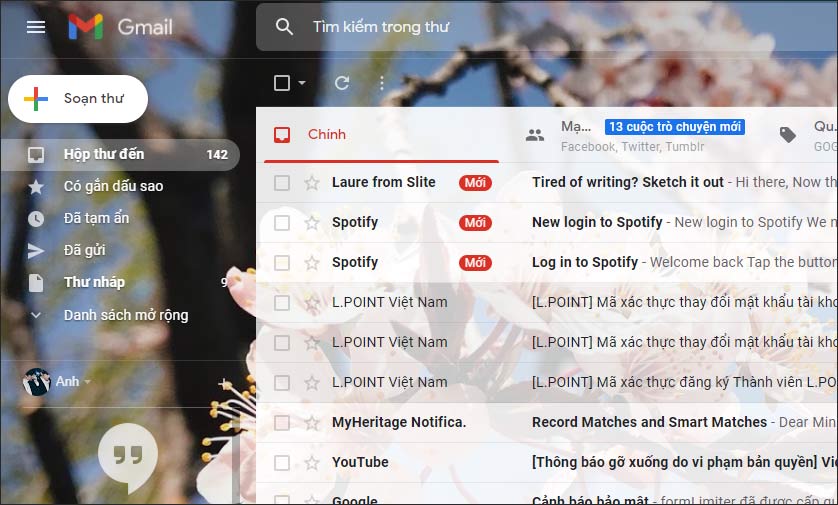Open the New login to Spotify email

pyautogui.click(x=597, y=223)
